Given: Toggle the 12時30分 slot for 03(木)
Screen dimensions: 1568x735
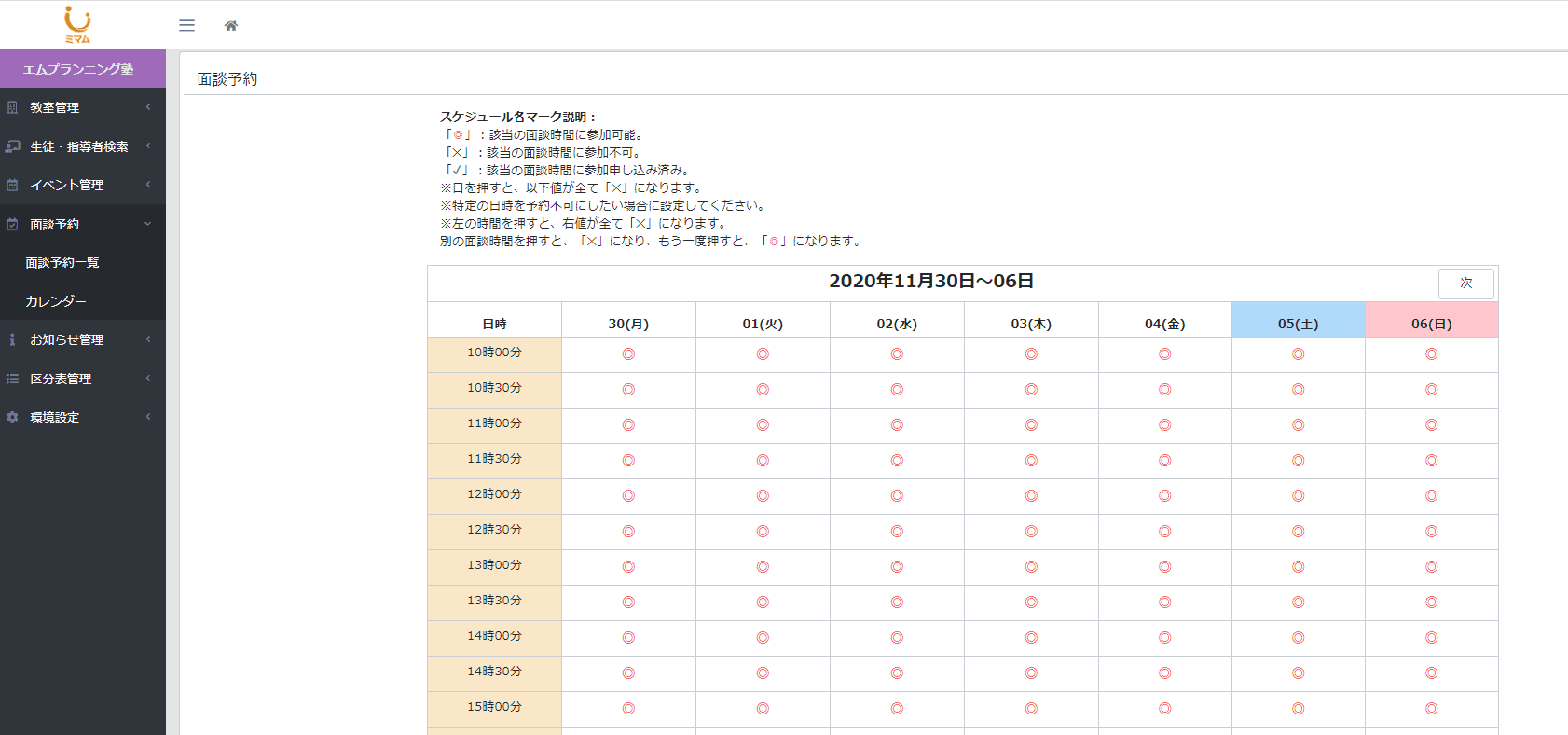Looking at the screenshot, I should 1031,532.
